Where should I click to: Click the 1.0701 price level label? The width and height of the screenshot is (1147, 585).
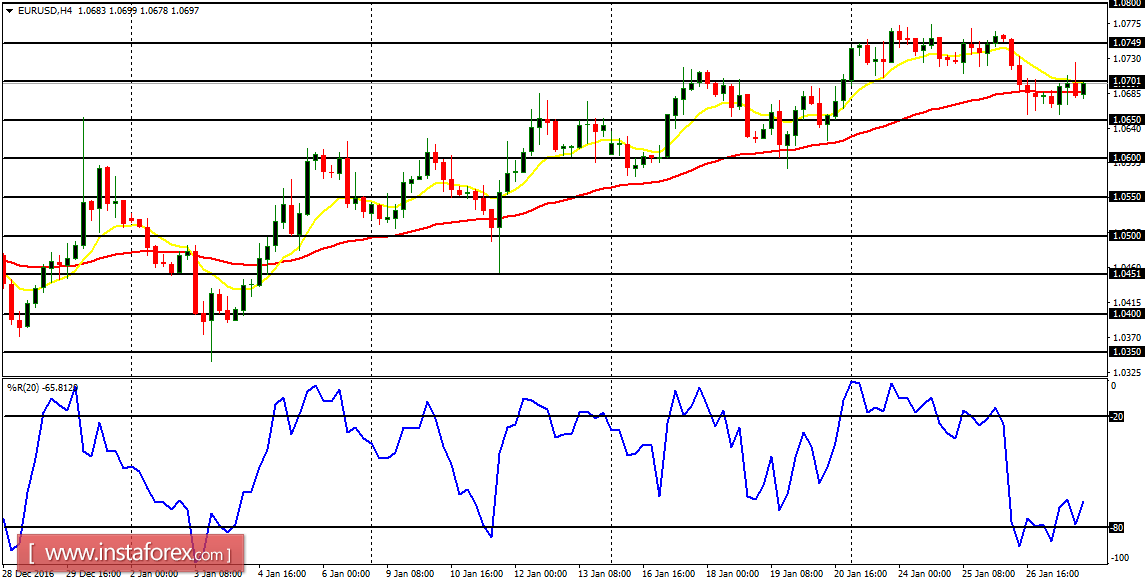1127,80
